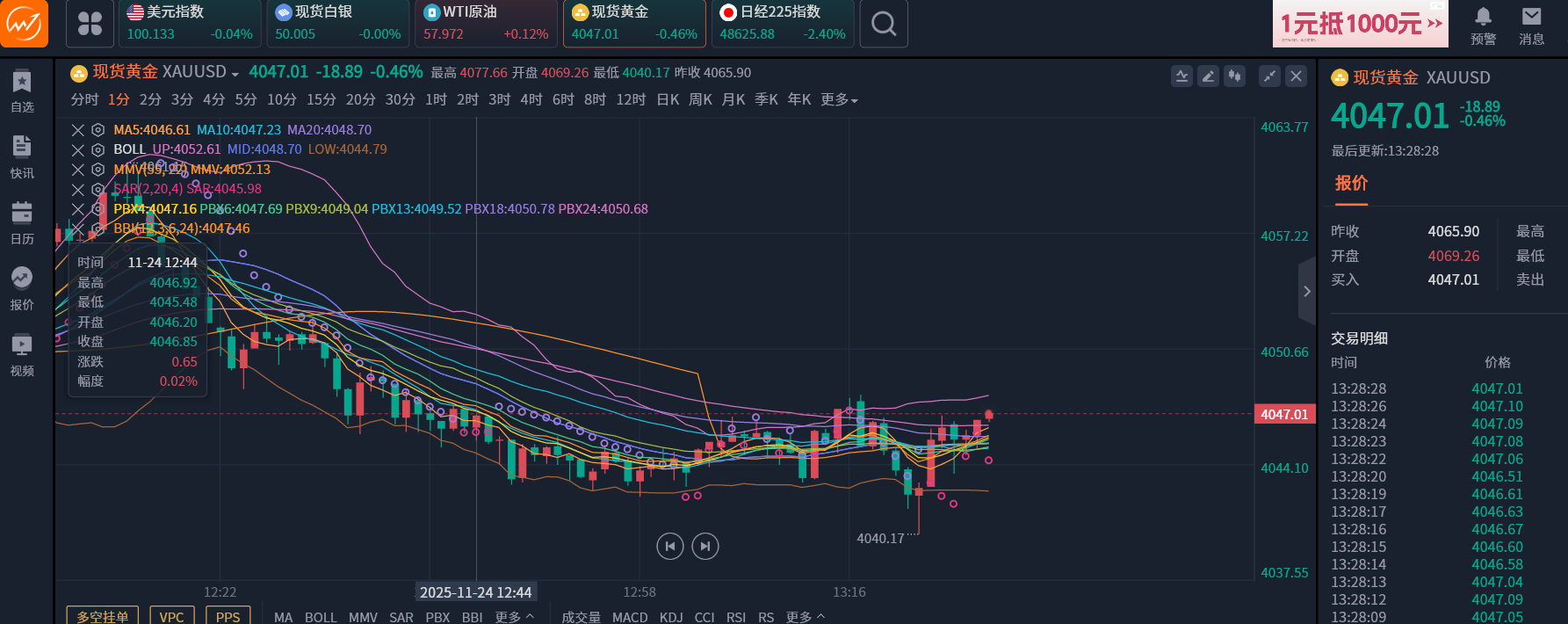Open the XAUUSD symbol dropdown arrow
Image resolution: width=1568 pixels, height=624 pixels.
click(x=235, y=74)
